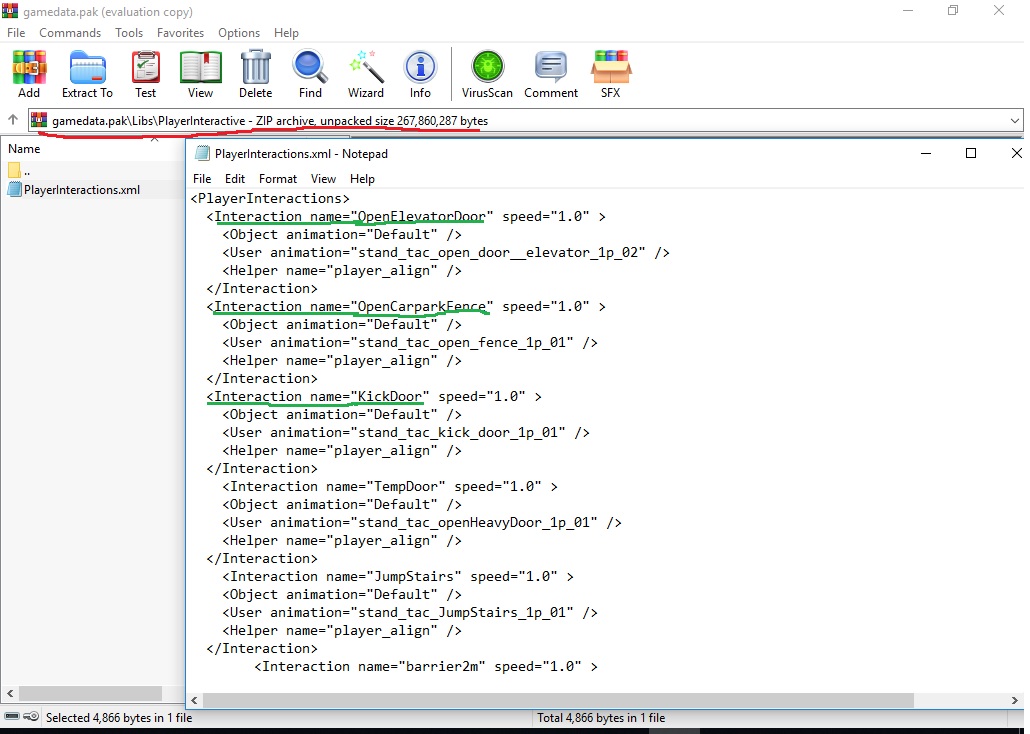Open Notepad Help menu
Viewport: 1030px width, 734px height.
(362, 179)
